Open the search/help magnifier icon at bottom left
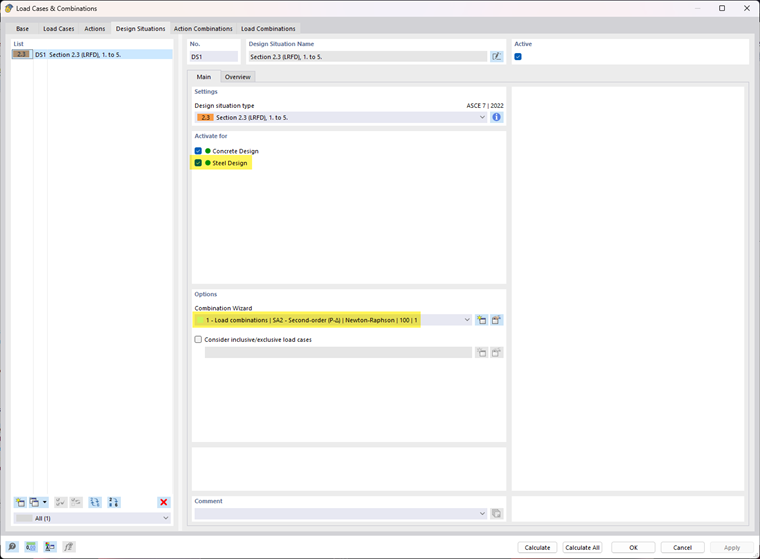The height and width of the screenshot is (559, 760). point(12,547)
